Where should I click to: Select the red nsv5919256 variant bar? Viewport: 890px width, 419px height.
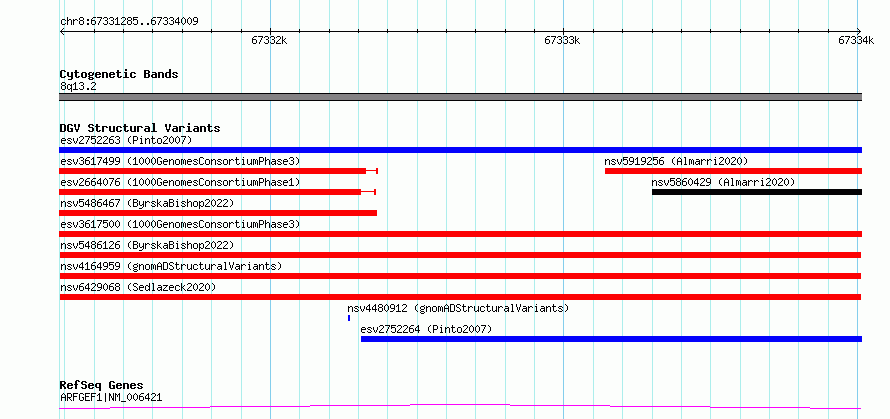pos(733,171)
